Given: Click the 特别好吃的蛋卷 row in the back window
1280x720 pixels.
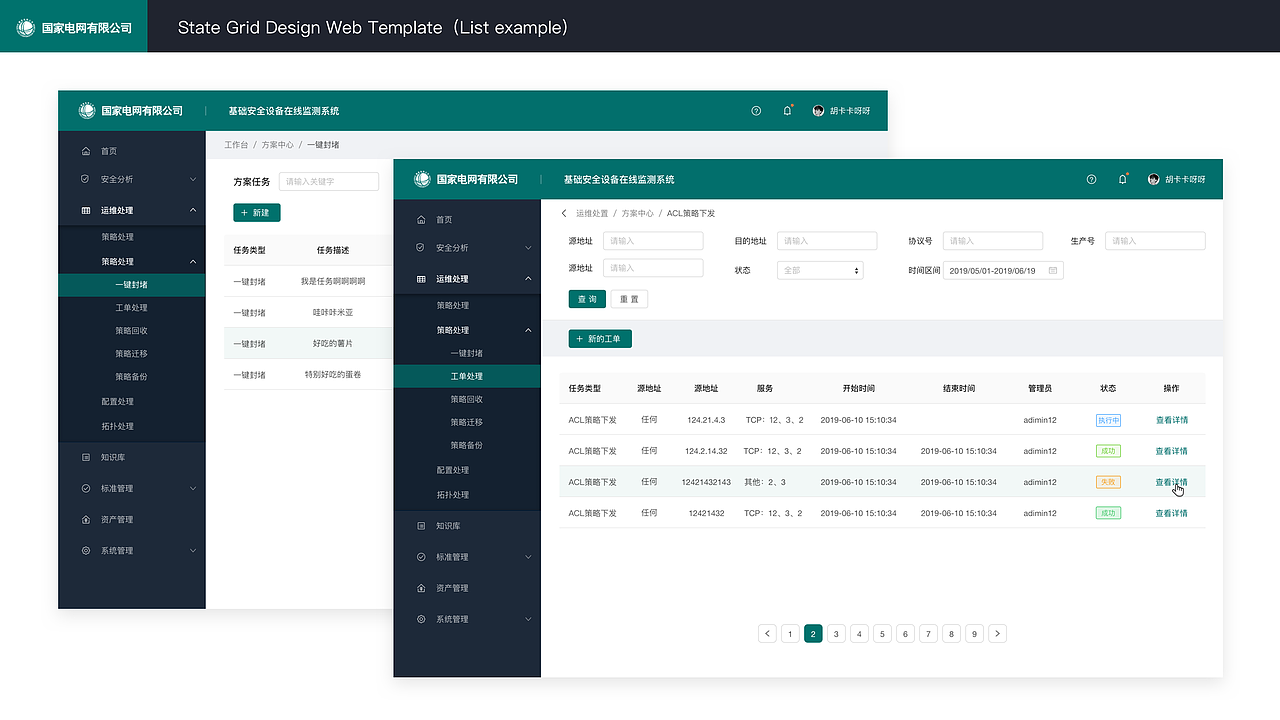Looking at the screenshot, I should pos(309,375).
